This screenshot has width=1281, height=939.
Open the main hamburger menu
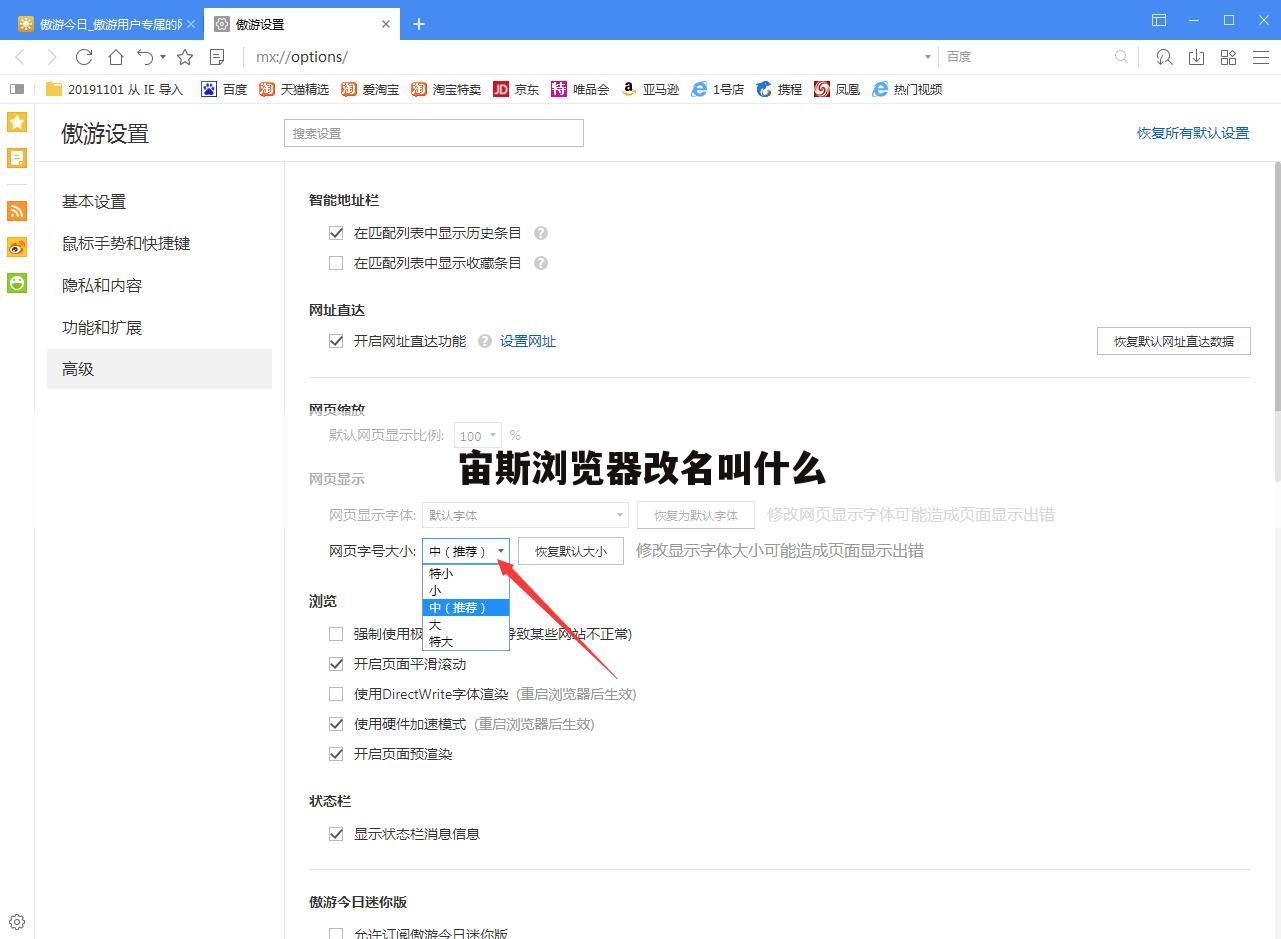[x=1261, y=57]
